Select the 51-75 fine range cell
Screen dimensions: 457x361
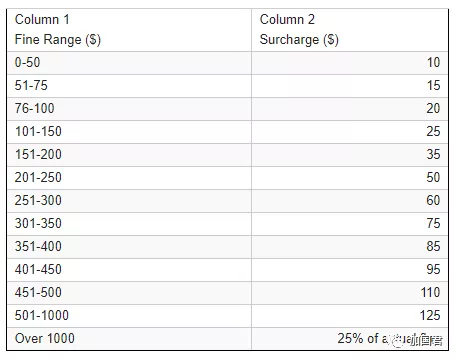[129, 86]
